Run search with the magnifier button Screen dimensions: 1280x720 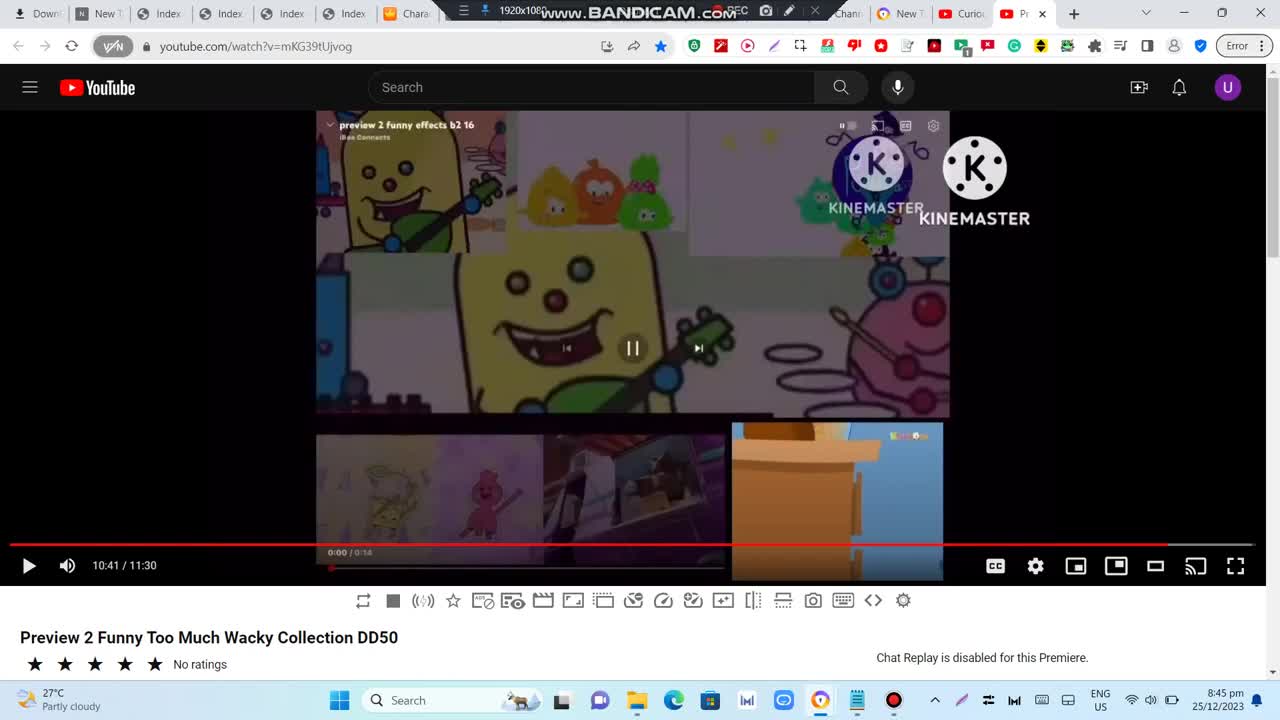pyautogui.click(x=841, y=87)
